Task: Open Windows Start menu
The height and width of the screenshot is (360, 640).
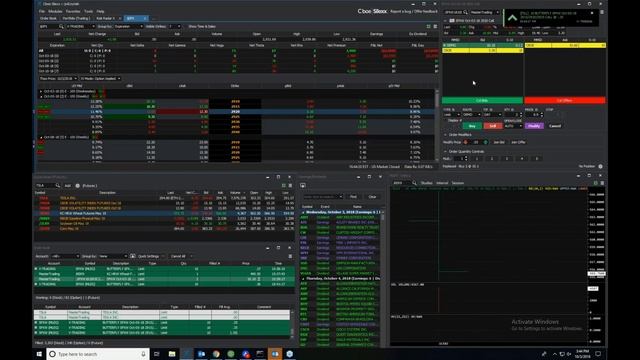Action: [x=39, y=354]
